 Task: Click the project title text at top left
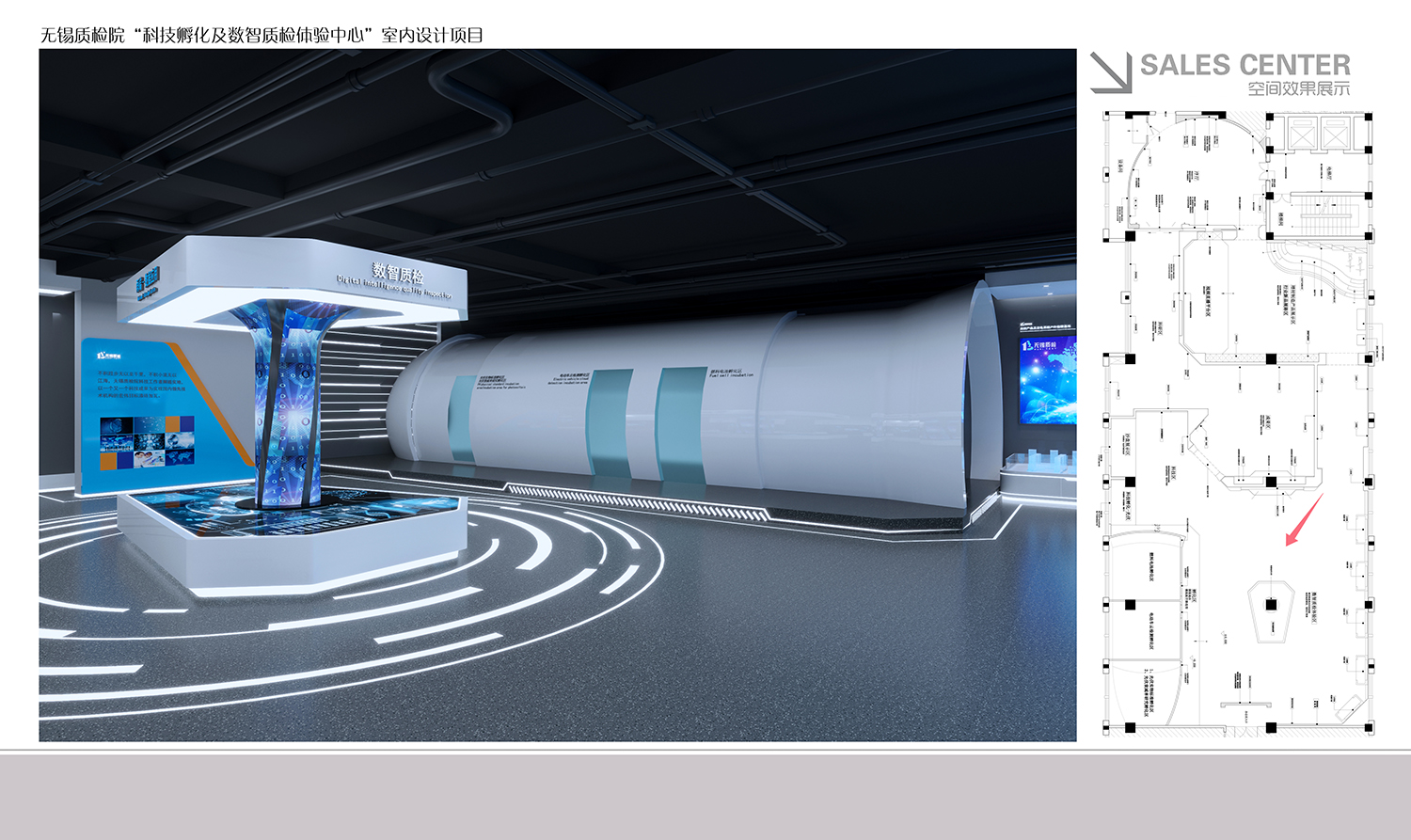tap(262, 36)
